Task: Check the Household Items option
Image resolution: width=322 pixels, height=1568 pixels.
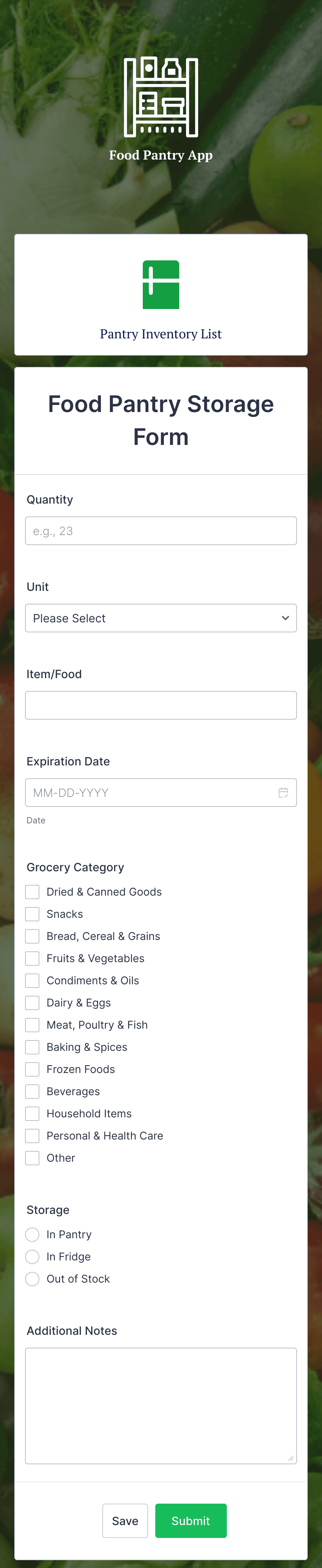Action: point(32,1114)
